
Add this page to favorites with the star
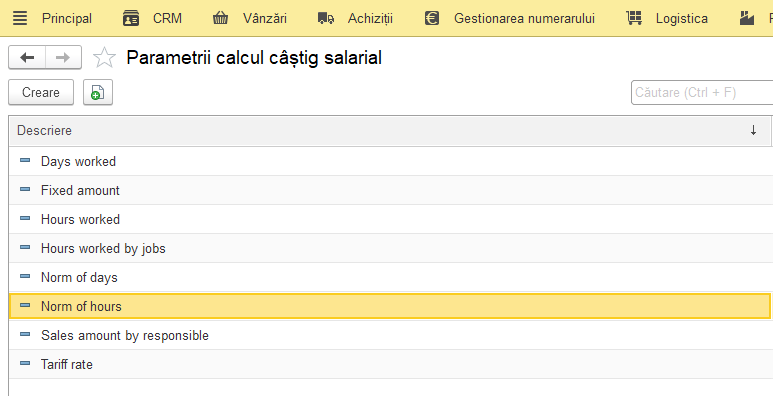click(x=105, y=58)
